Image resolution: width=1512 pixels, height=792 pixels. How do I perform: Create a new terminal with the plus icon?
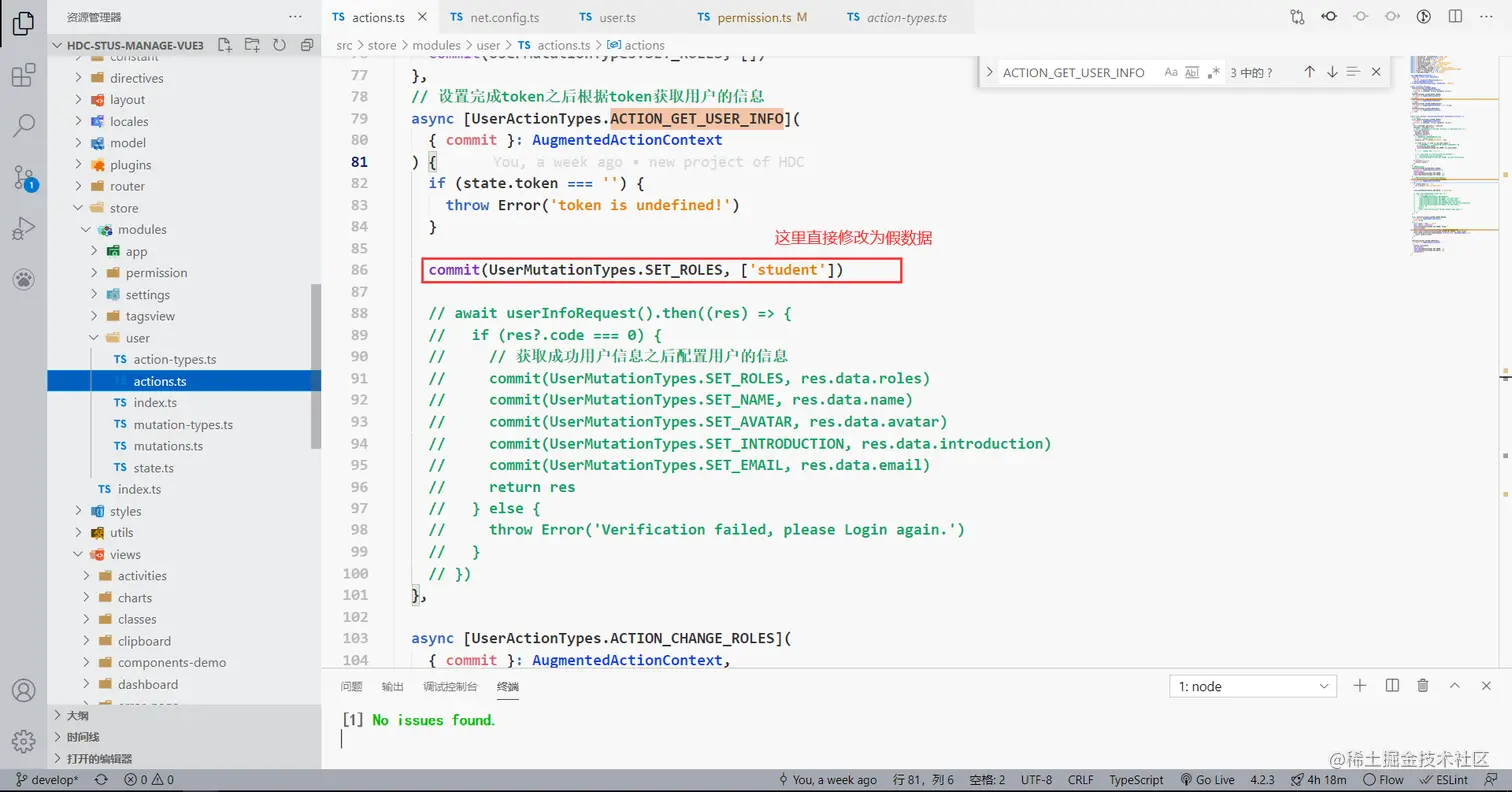click(x=1360, y=686)
